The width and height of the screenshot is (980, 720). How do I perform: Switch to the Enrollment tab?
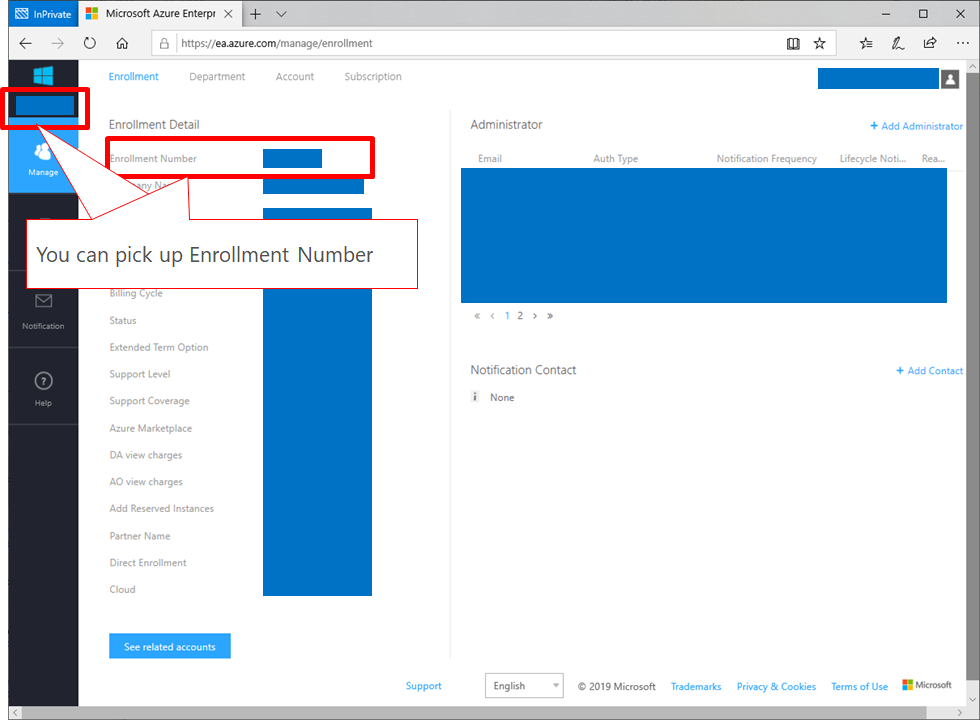[133, 76]
